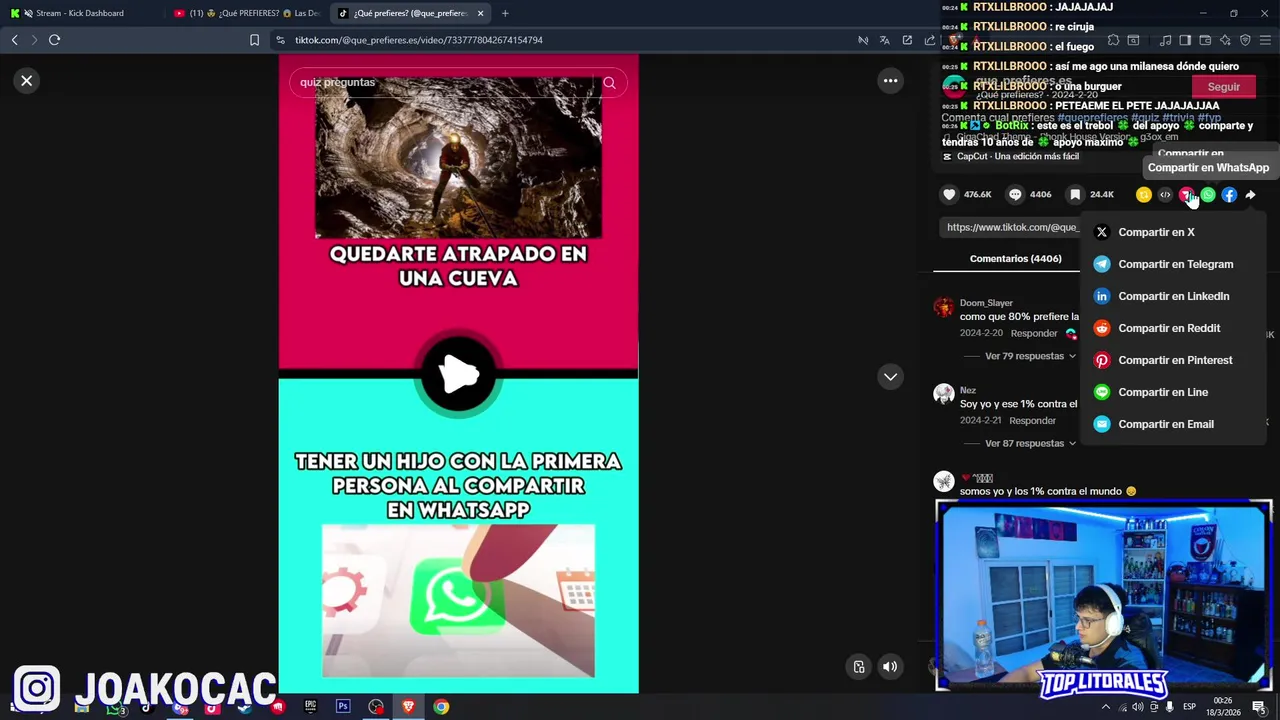
Task: Click the embed code icon
Action: point(1165,195)
